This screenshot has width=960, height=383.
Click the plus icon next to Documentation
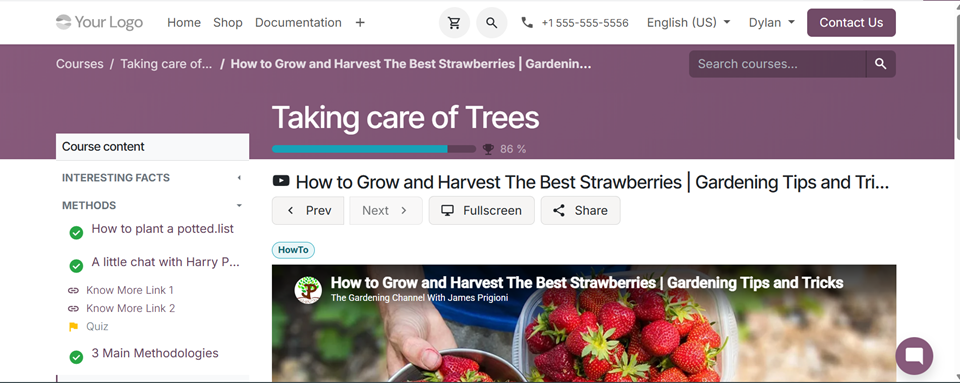[x=360, y=23]
